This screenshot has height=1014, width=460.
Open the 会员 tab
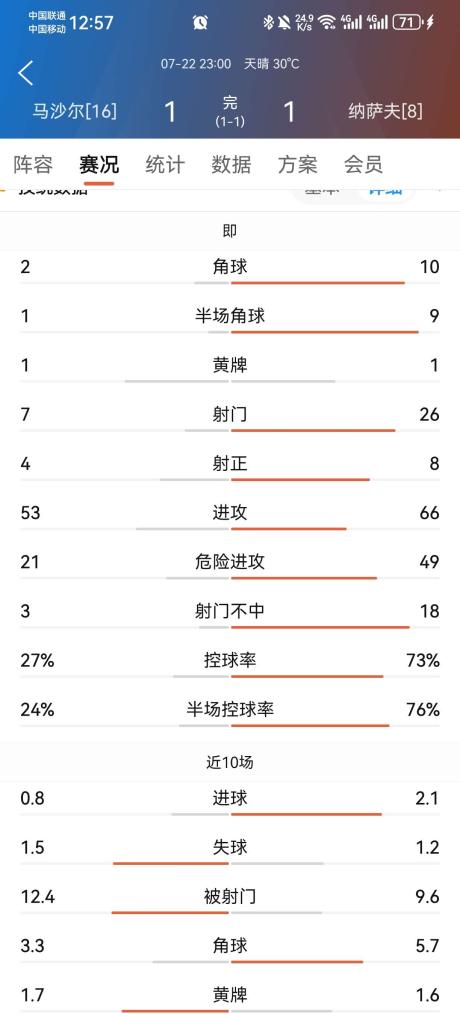click(364, 165)
